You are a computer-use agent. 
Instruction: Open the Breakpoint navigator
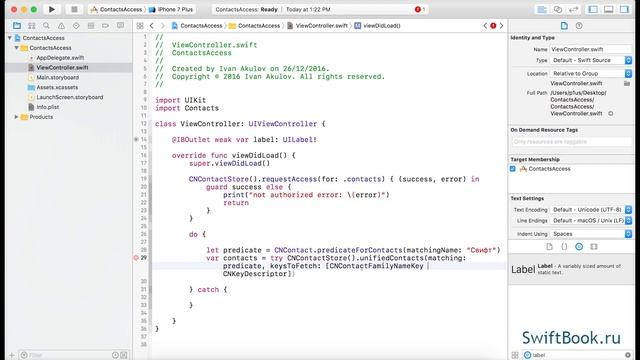(x=105, y=26)
